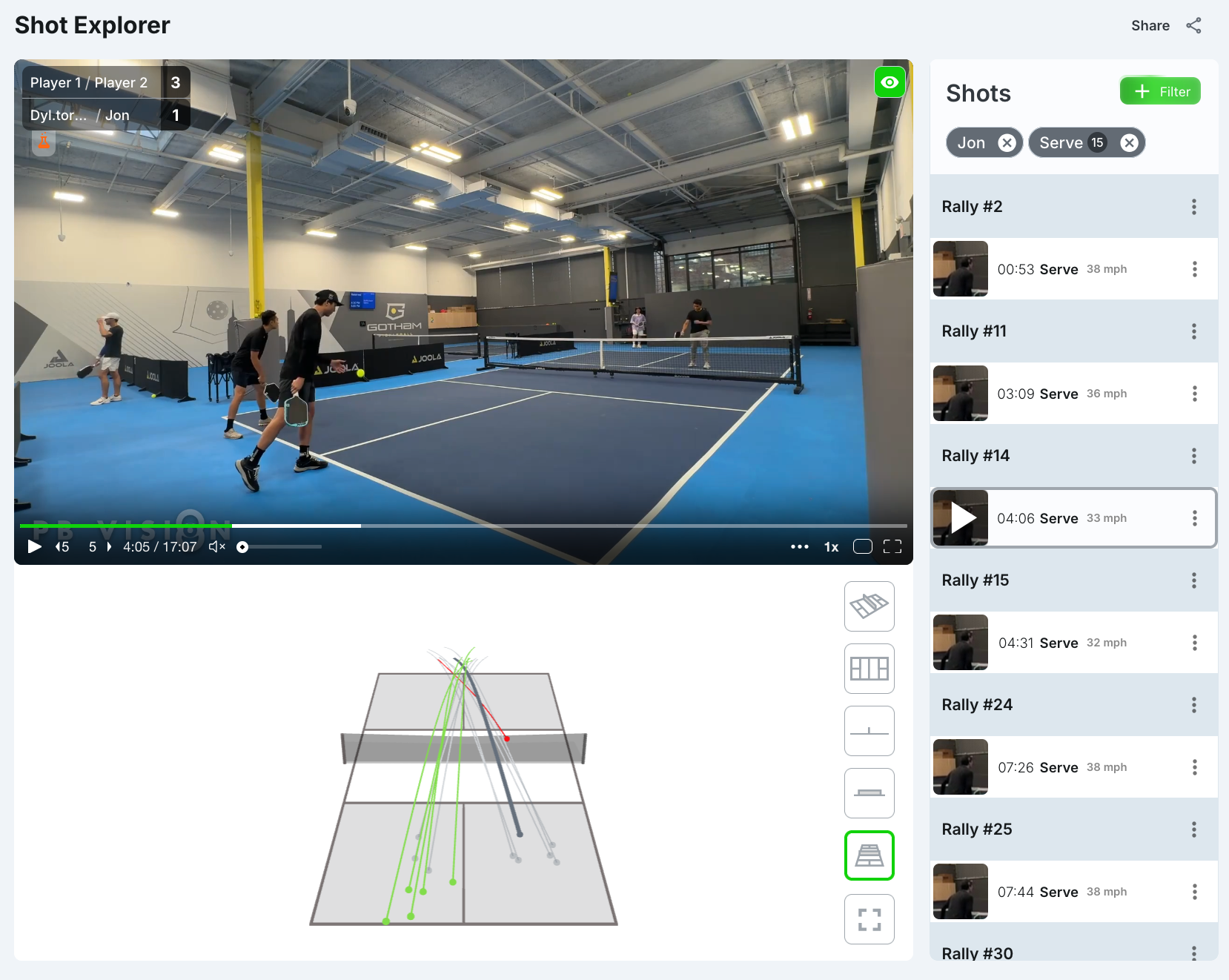
Task: Select the Rally #2 header
Action: pyautogui.click(x=1074, y=207)
